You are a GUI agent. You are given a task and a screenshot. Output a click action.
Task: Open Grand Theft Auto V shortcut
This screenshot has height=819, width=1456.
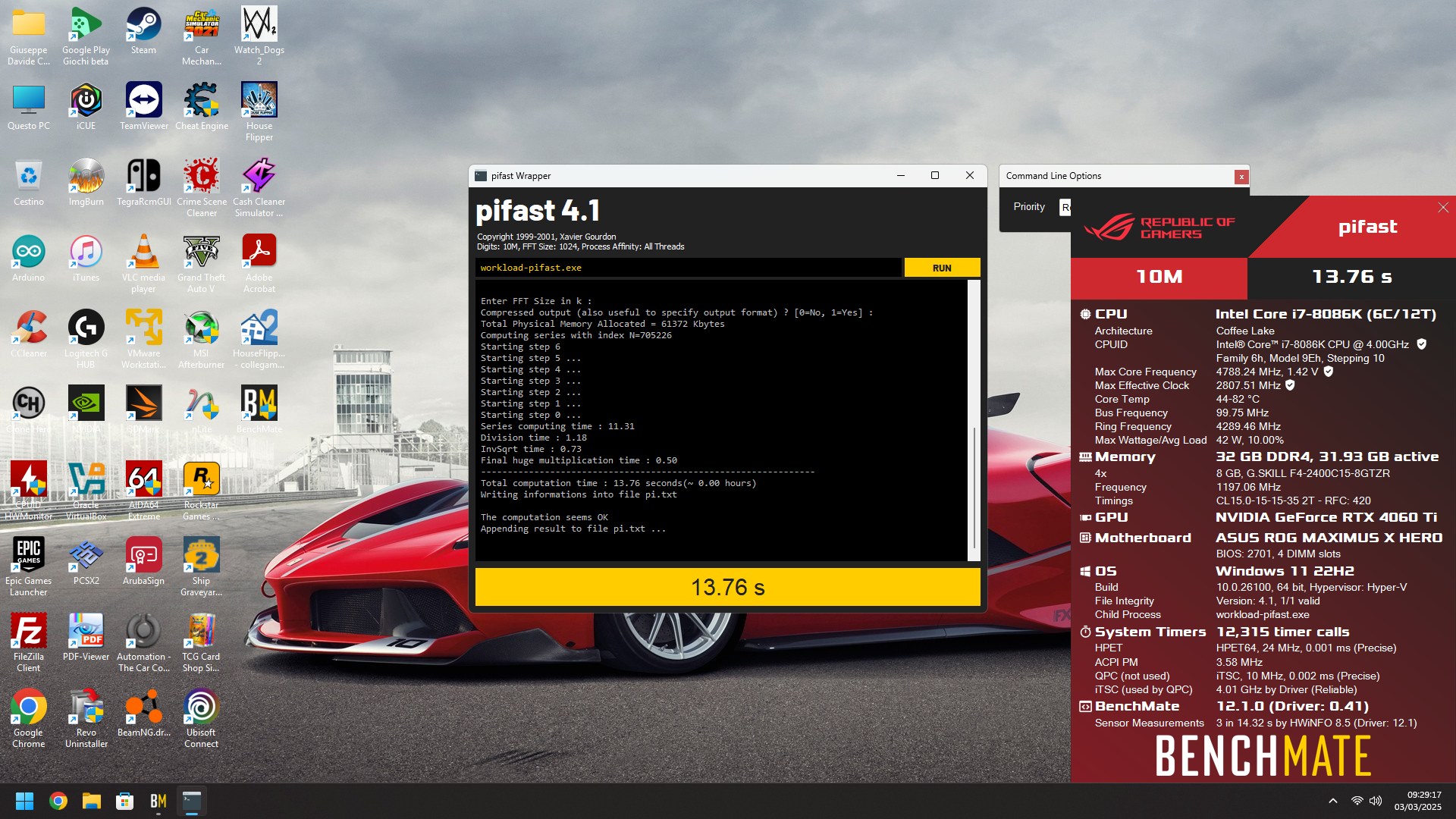(202, 264)
